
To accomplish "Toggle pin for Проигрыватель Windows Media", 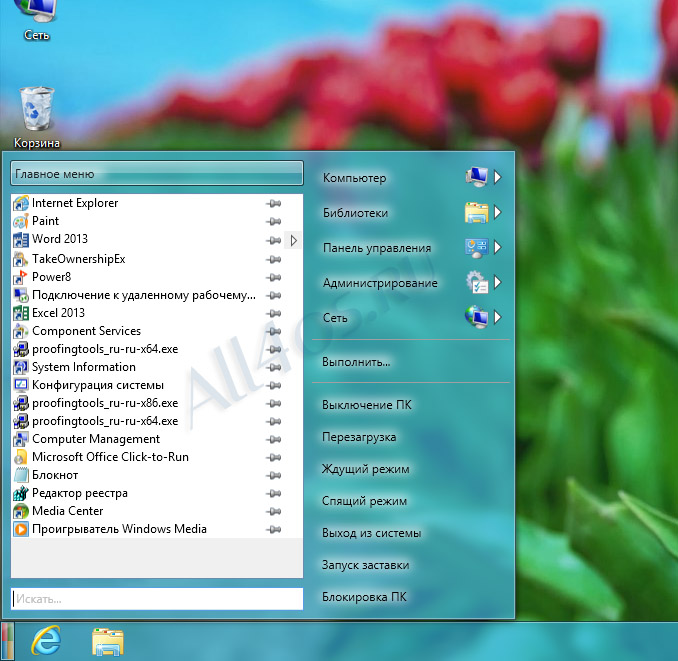I will [x=273, y=529].
